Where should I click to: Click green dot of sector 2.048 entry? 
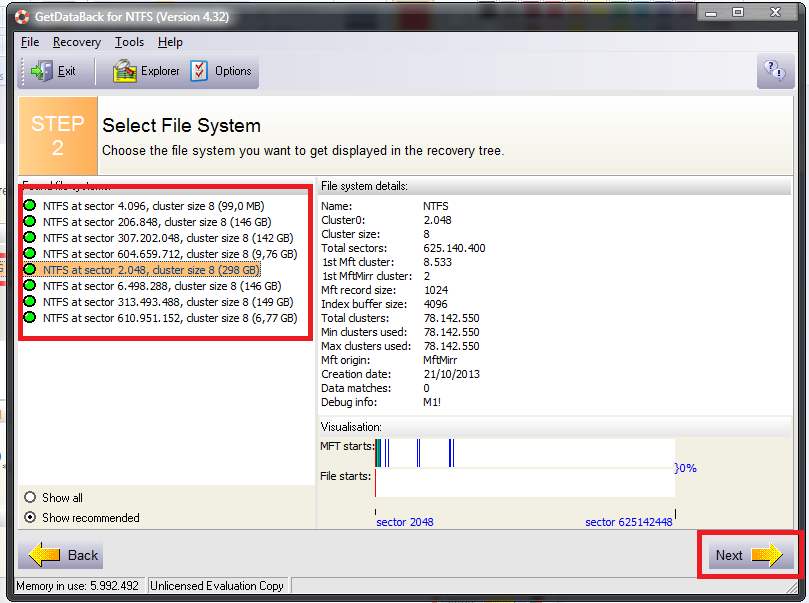tap(30, 269)
